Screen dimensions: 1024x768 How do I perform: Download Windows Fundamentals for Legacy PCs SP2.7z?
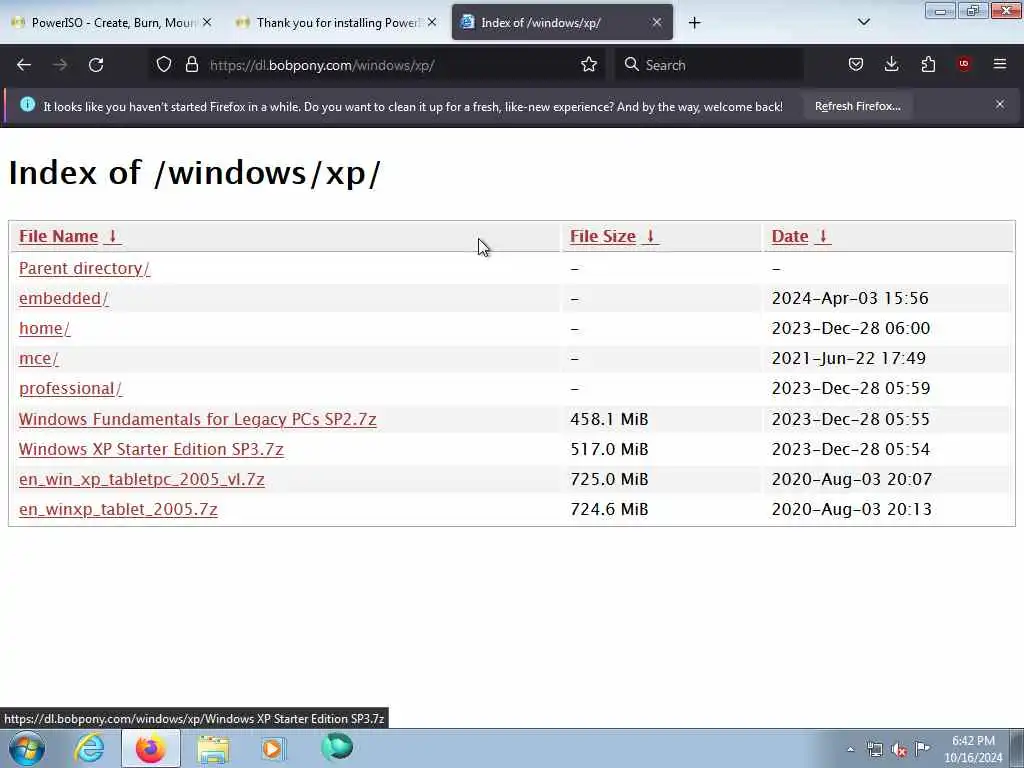coord(197,419)
